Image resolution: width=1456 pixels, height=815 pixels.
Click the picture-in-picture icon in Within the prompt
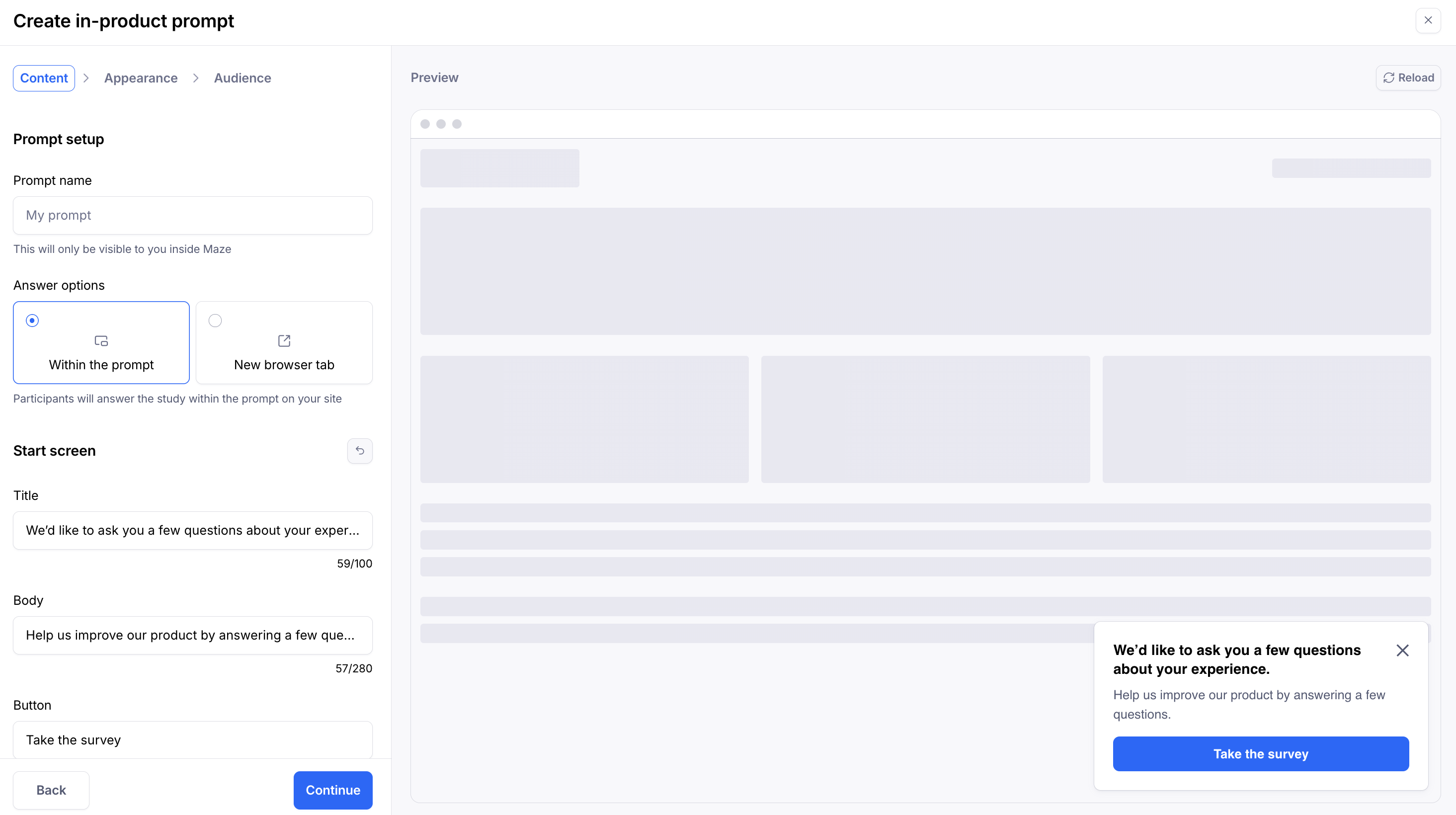101,341
